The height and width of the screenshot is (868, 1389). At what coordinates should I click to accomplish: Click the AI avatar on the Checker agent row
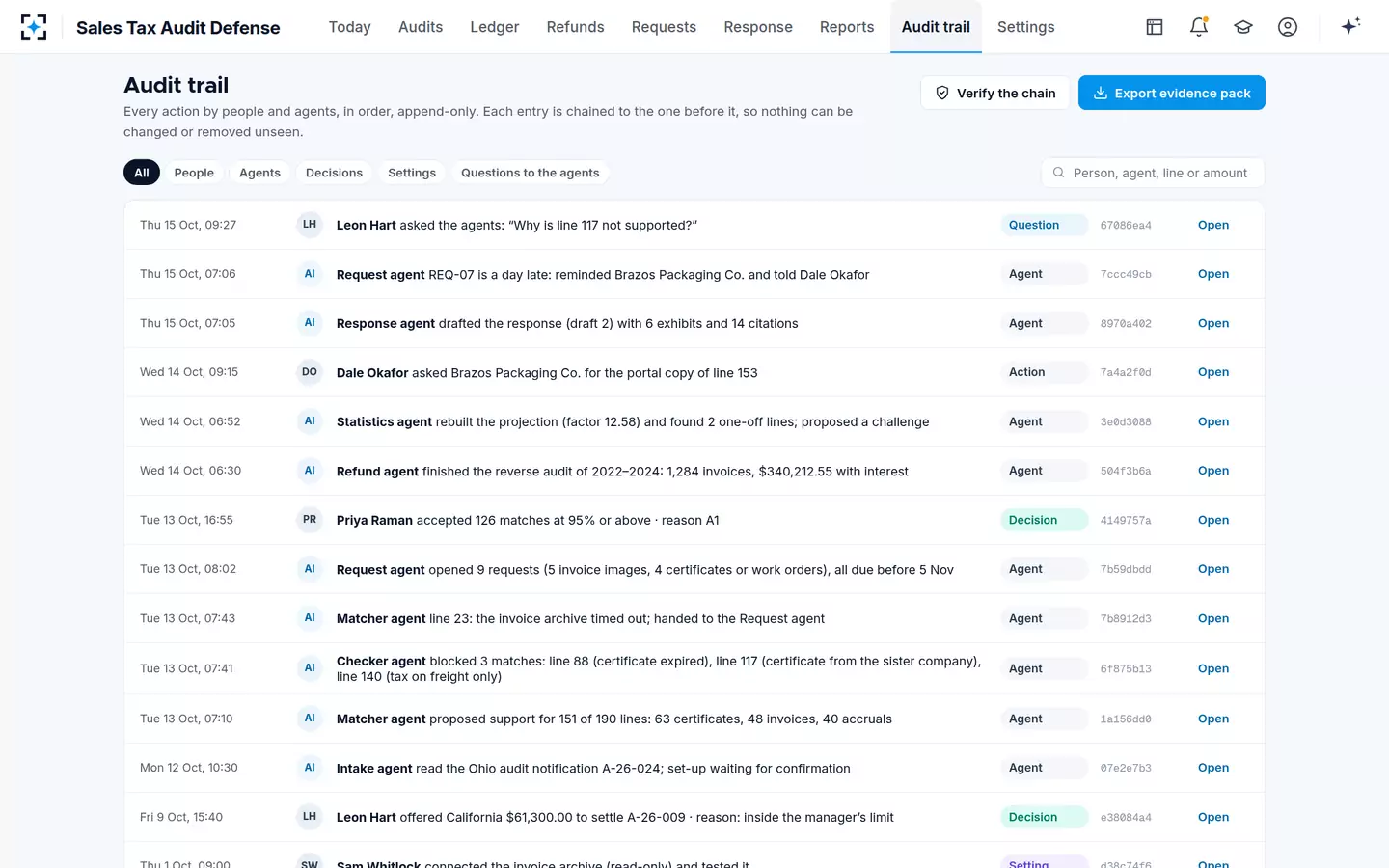[x=310, y=668]
